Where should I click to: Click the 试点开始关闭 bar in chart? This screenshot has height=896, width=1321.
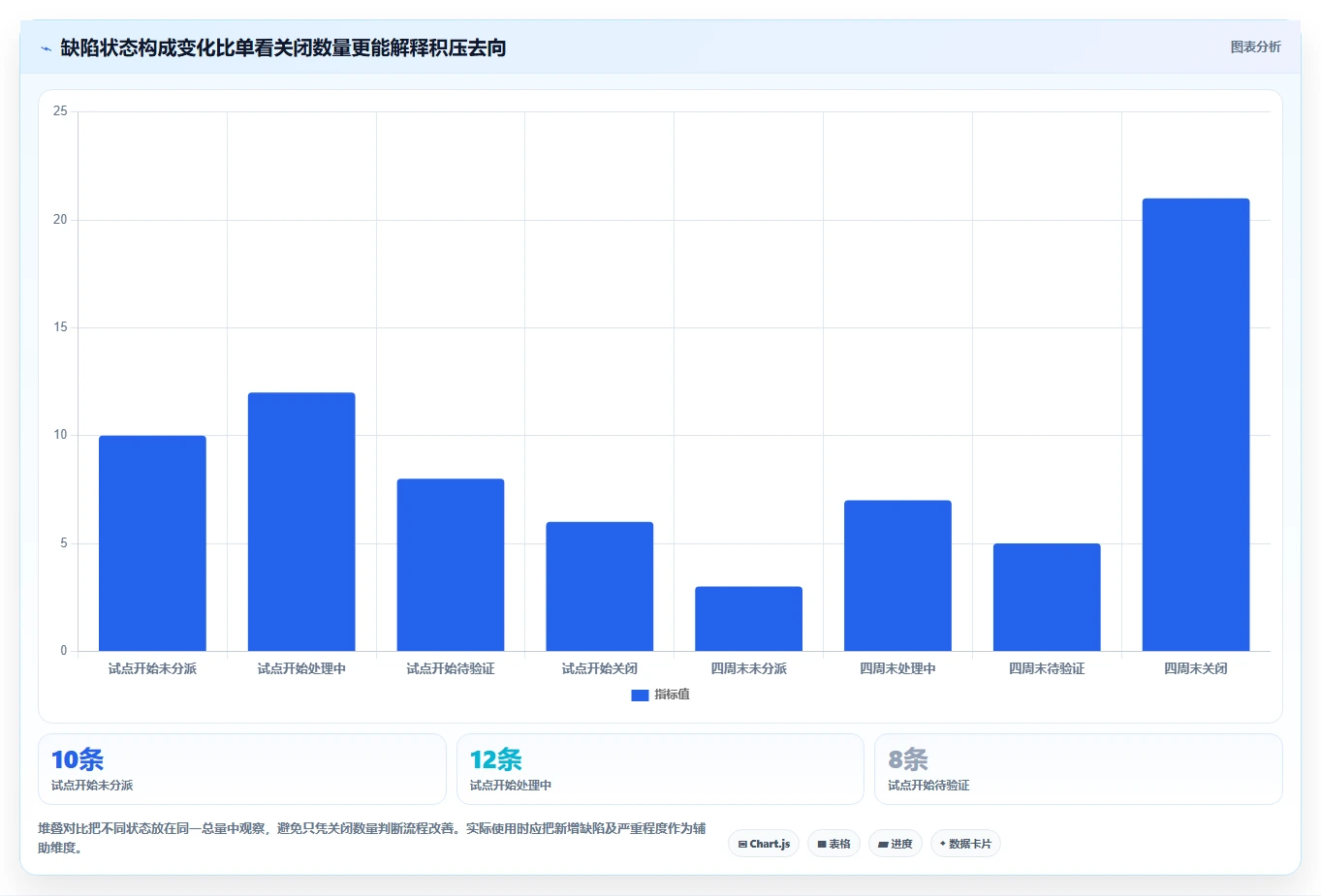[600, 587]
